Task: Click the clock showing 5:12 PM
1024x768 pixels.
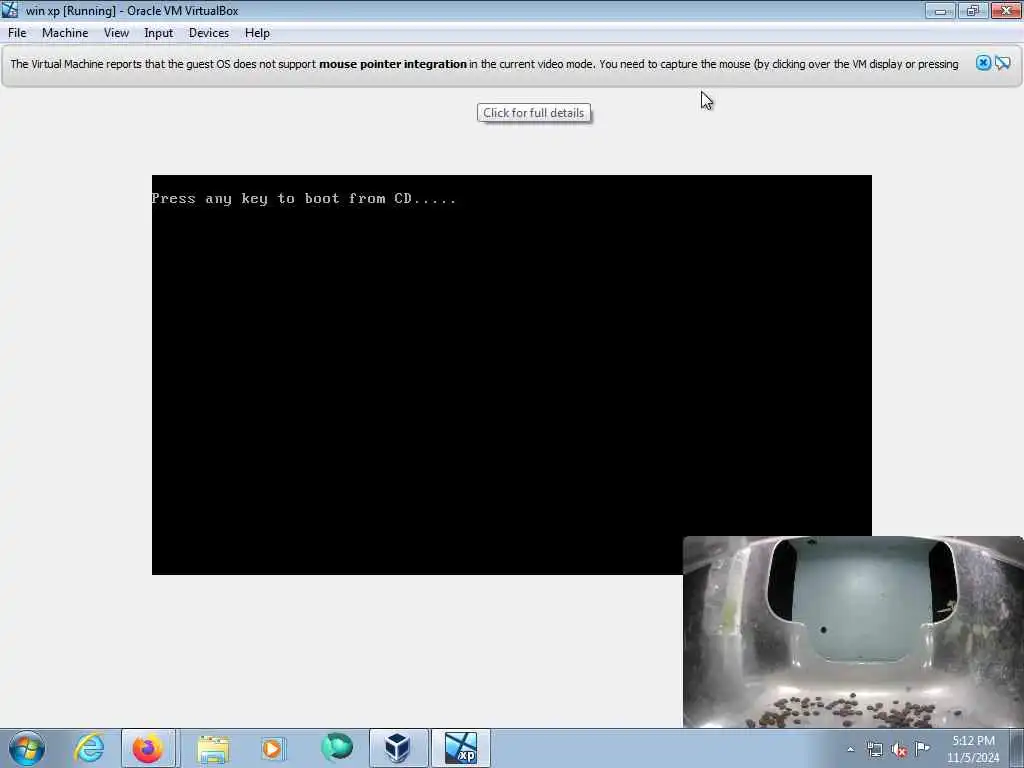Action: click(973, 748)
